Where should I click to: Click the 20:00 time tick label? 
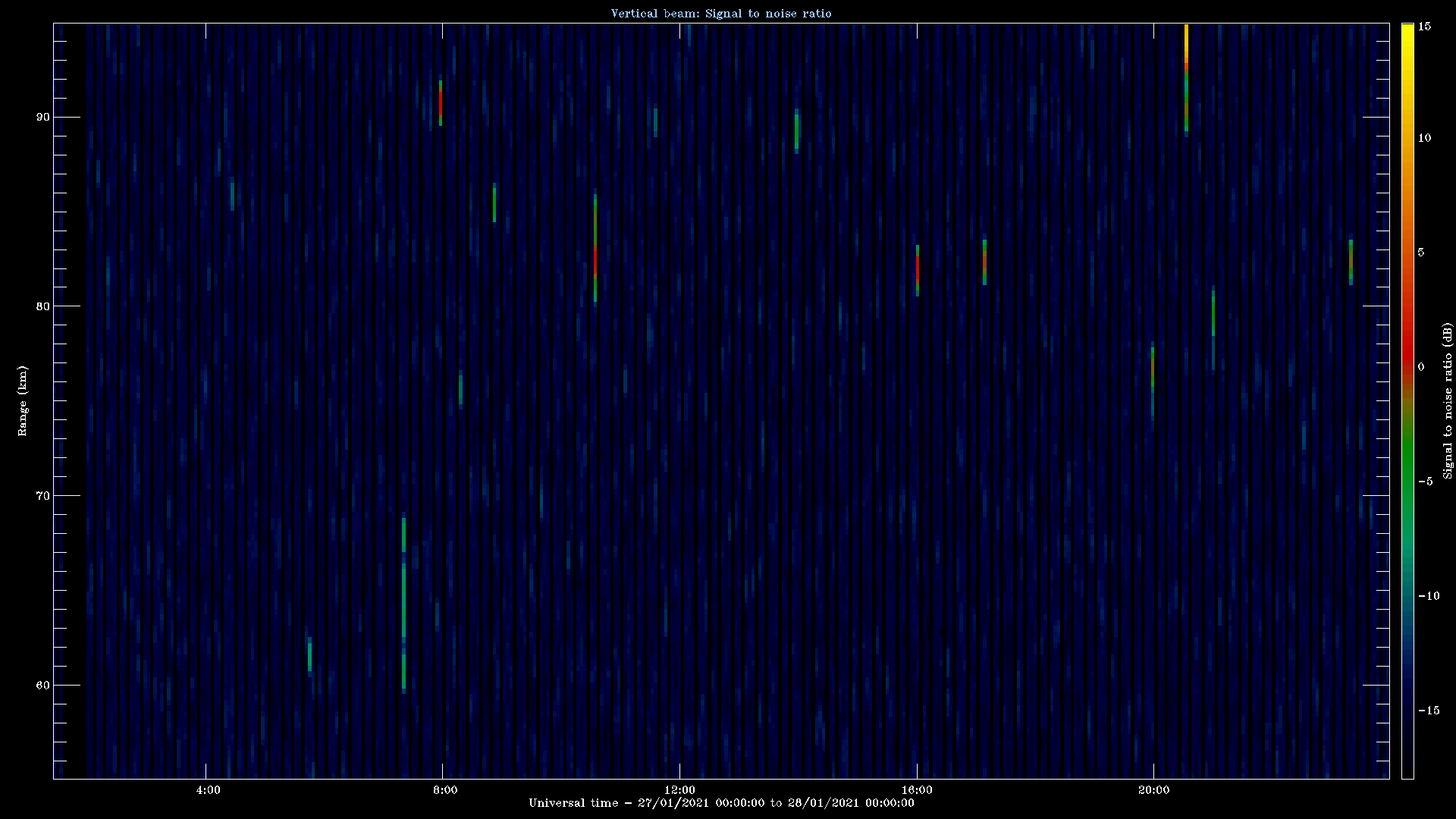[1153, 790]
